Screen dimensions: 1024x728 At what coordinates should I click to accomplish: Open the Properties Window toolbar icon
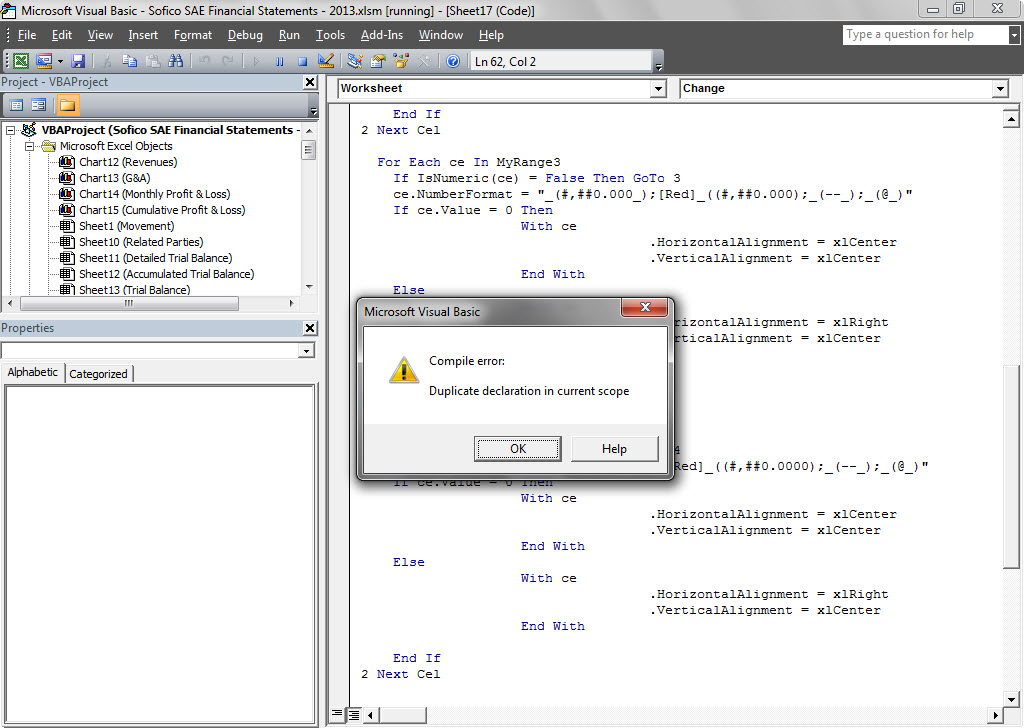pyautogui.click(x=377, y=61)
